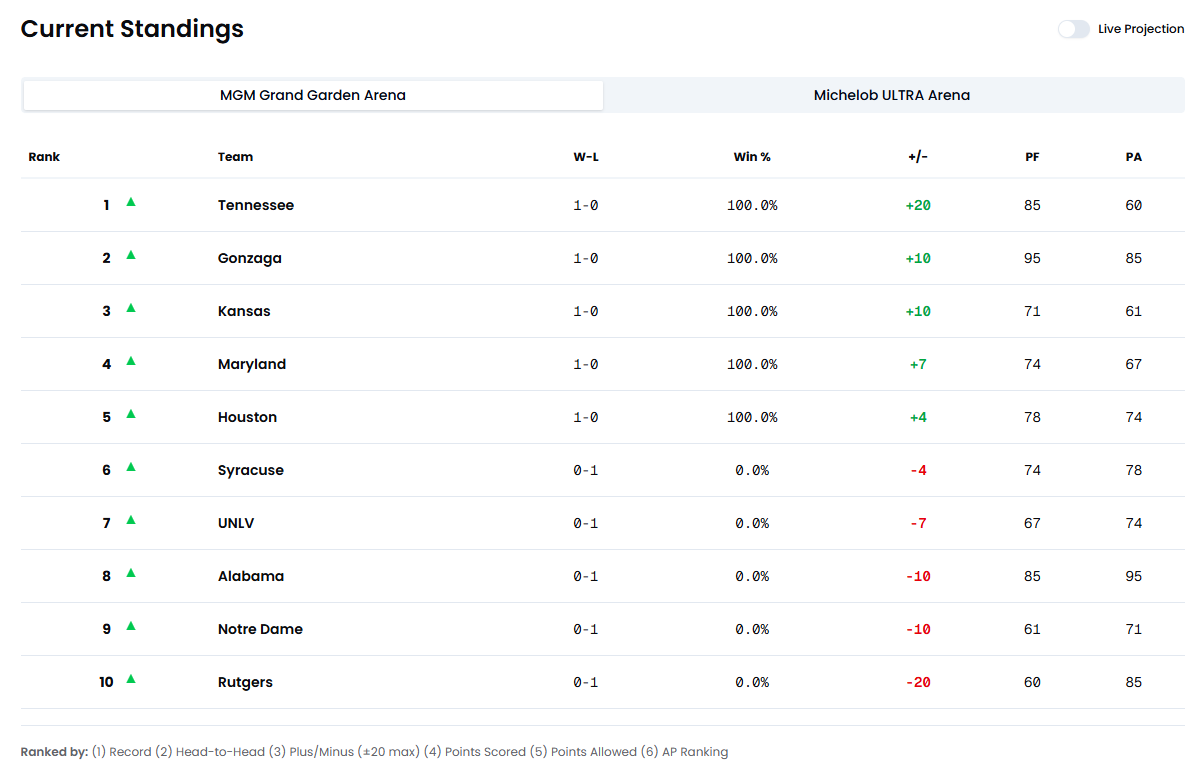Image resolution: width=1198 pixels, height=784 pixels.
Task: Open the Notre Dame team row
Action: click(260, 629)
